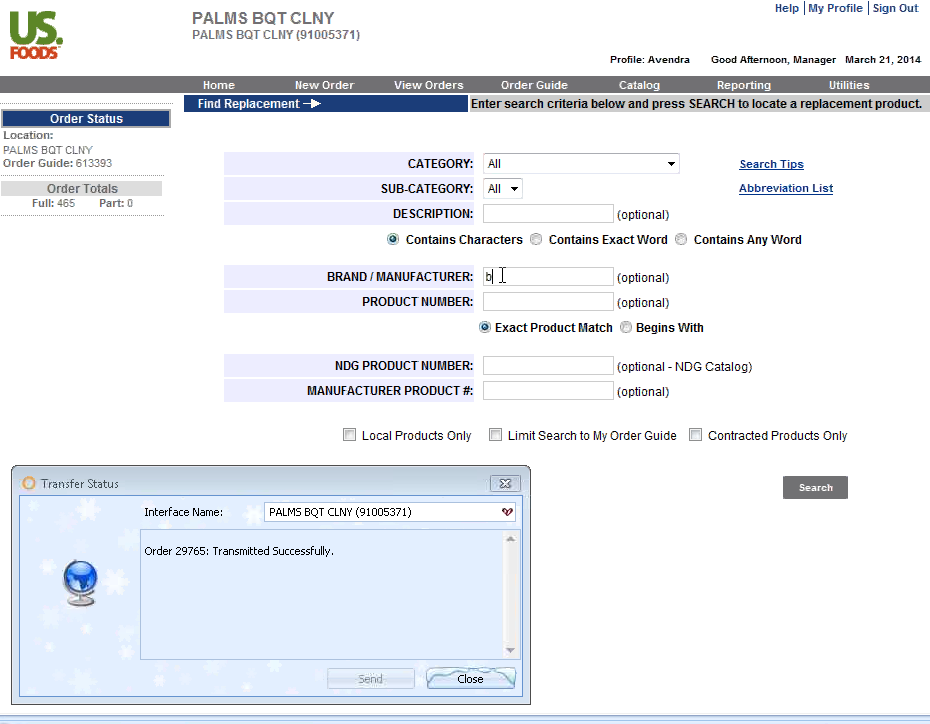
Task: Click the Order Status header
Action: click(x=86, y=119)
